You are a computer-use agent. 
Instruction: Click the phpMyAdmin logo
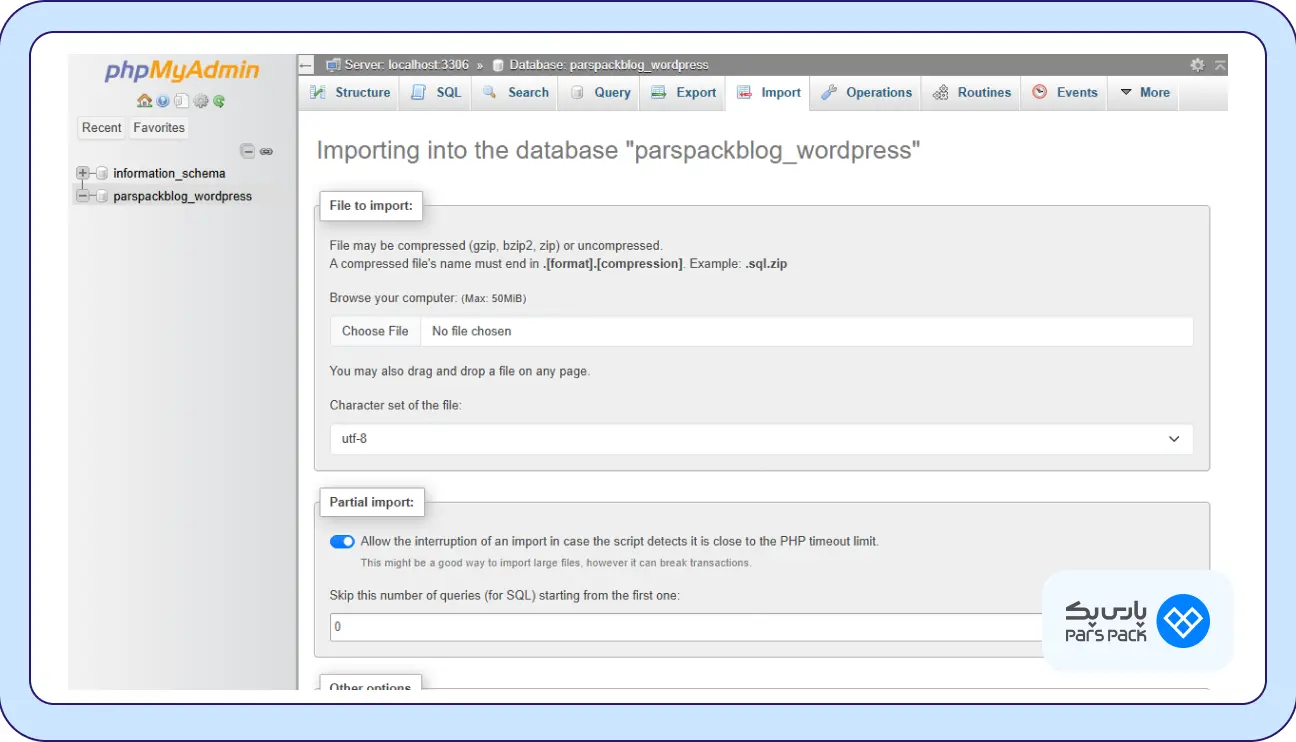[182, 71]
